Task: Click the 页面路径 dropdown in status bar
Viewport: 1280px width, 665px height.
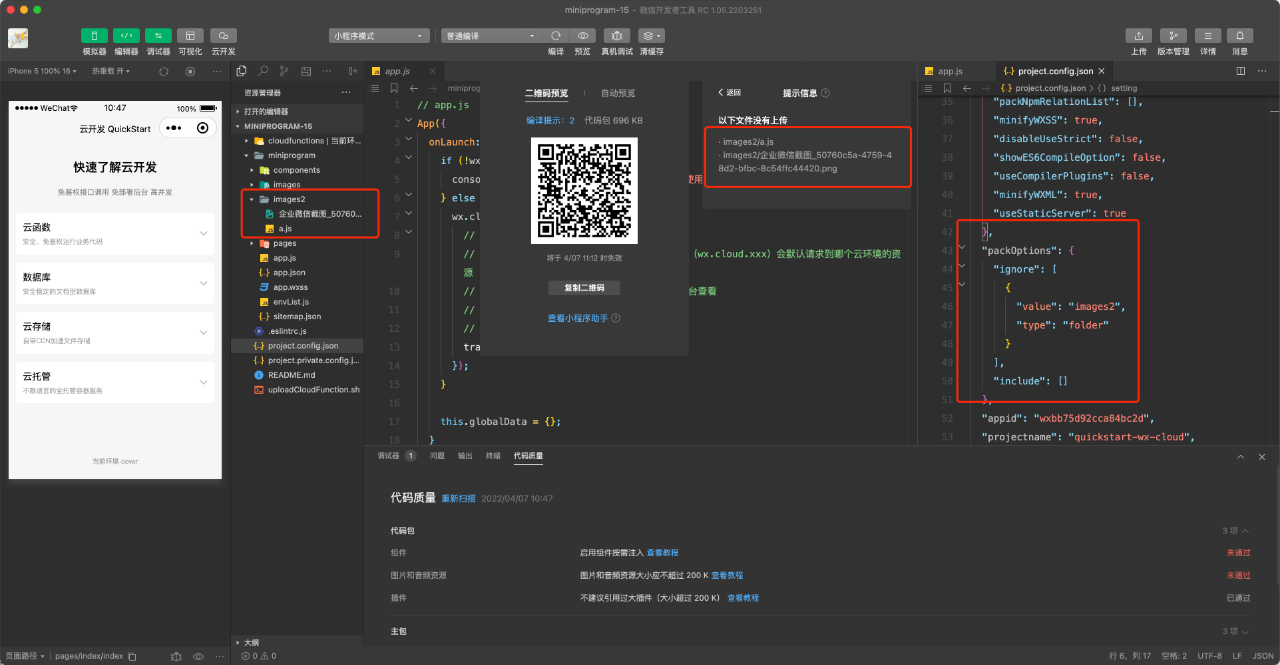Action: click(x=26, y=656)
